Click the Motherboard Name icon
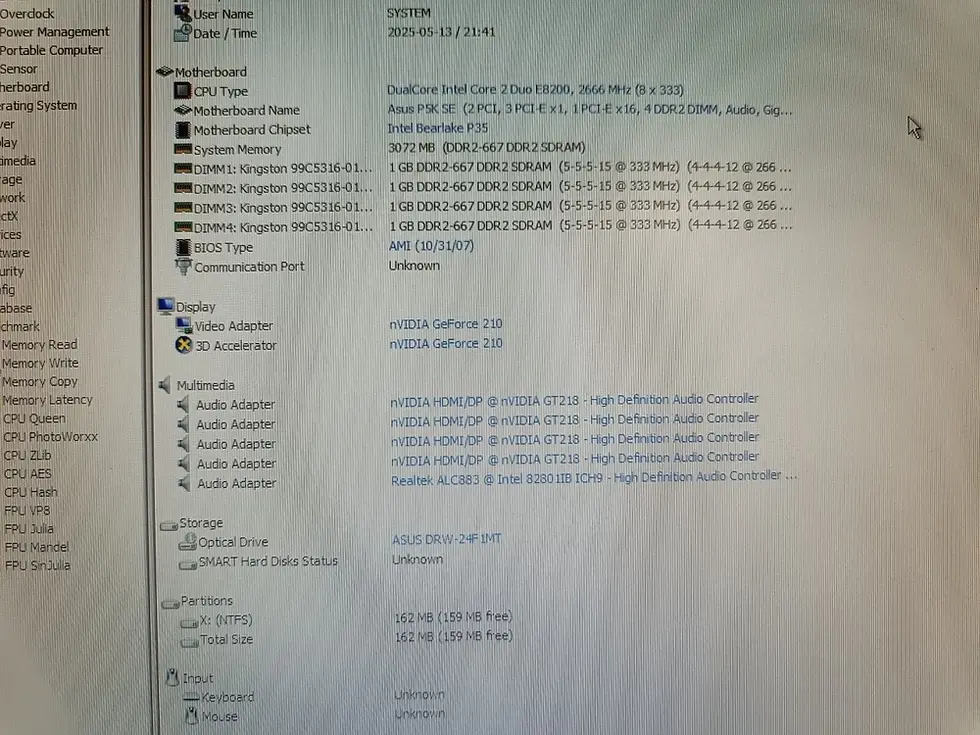Screen dimensions: 980x735 pos(182,110)
